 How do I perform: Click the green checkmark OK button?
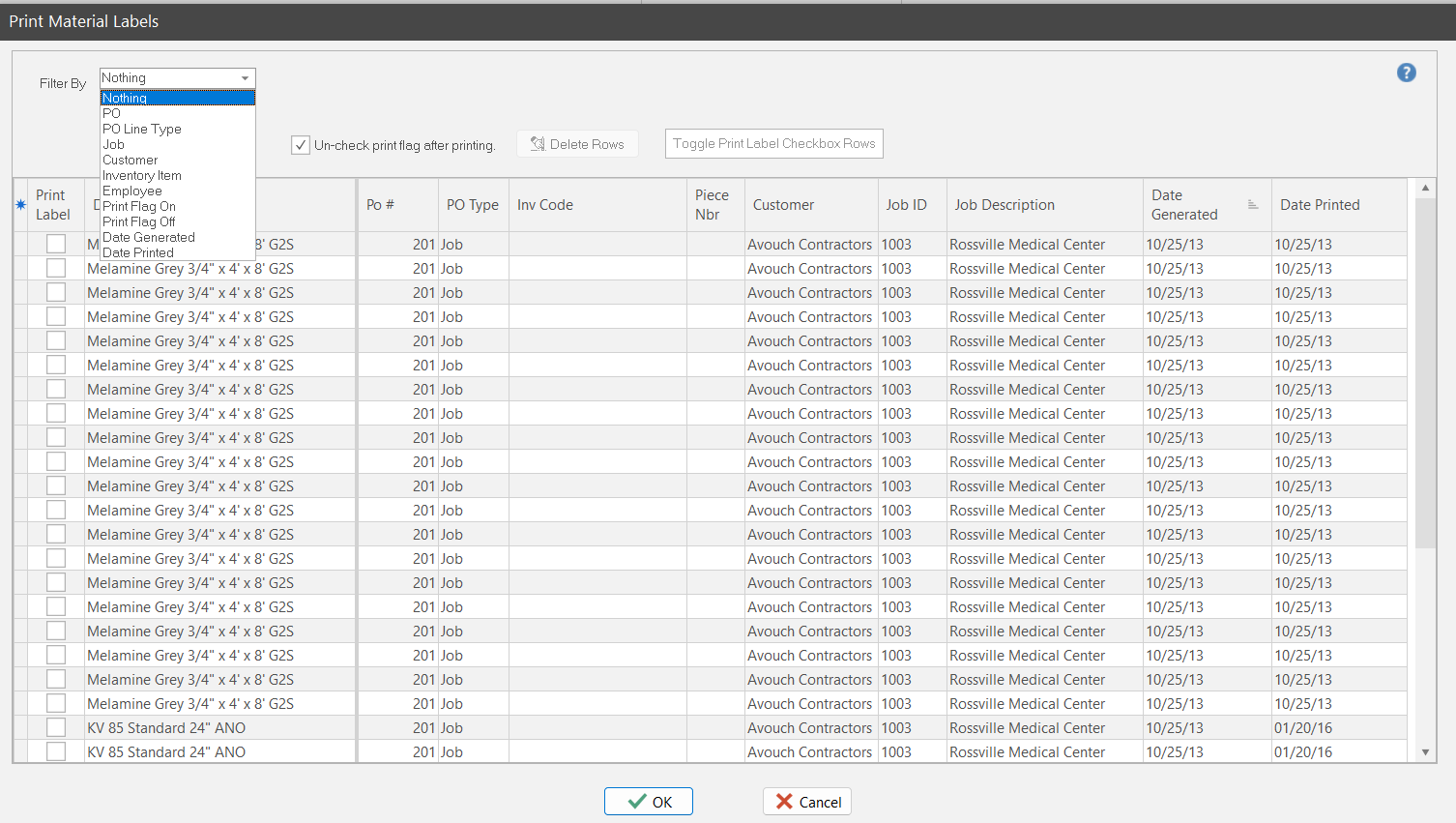tap(648, 802)
